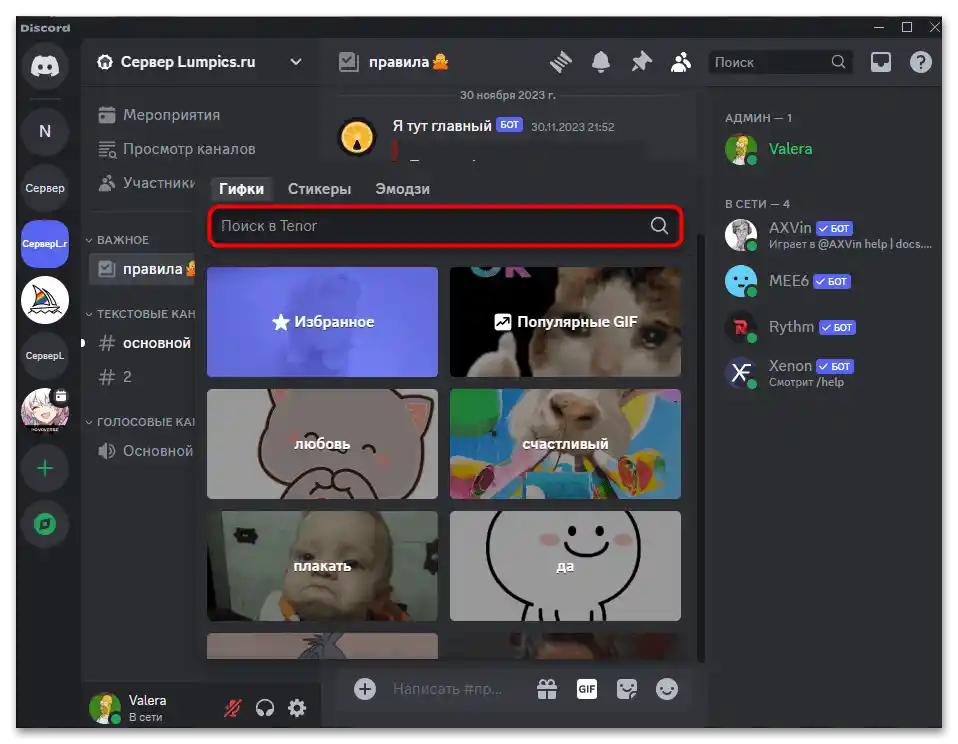Open the счастливый GIF category
The image size is (958, 744).
pyautogui.click(x=565, y=444)
